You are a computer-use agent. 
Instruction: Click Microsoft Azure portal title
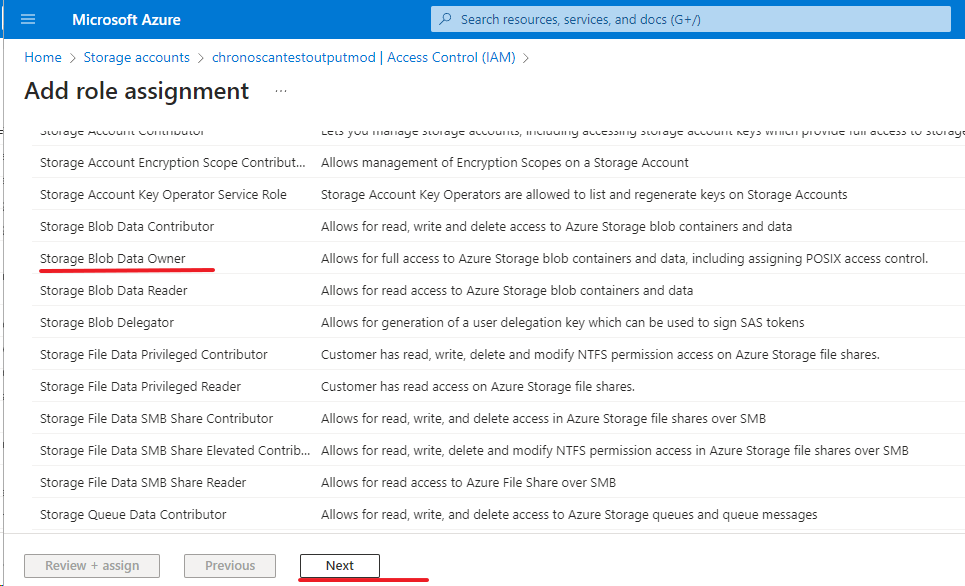(x=126, y=19)
